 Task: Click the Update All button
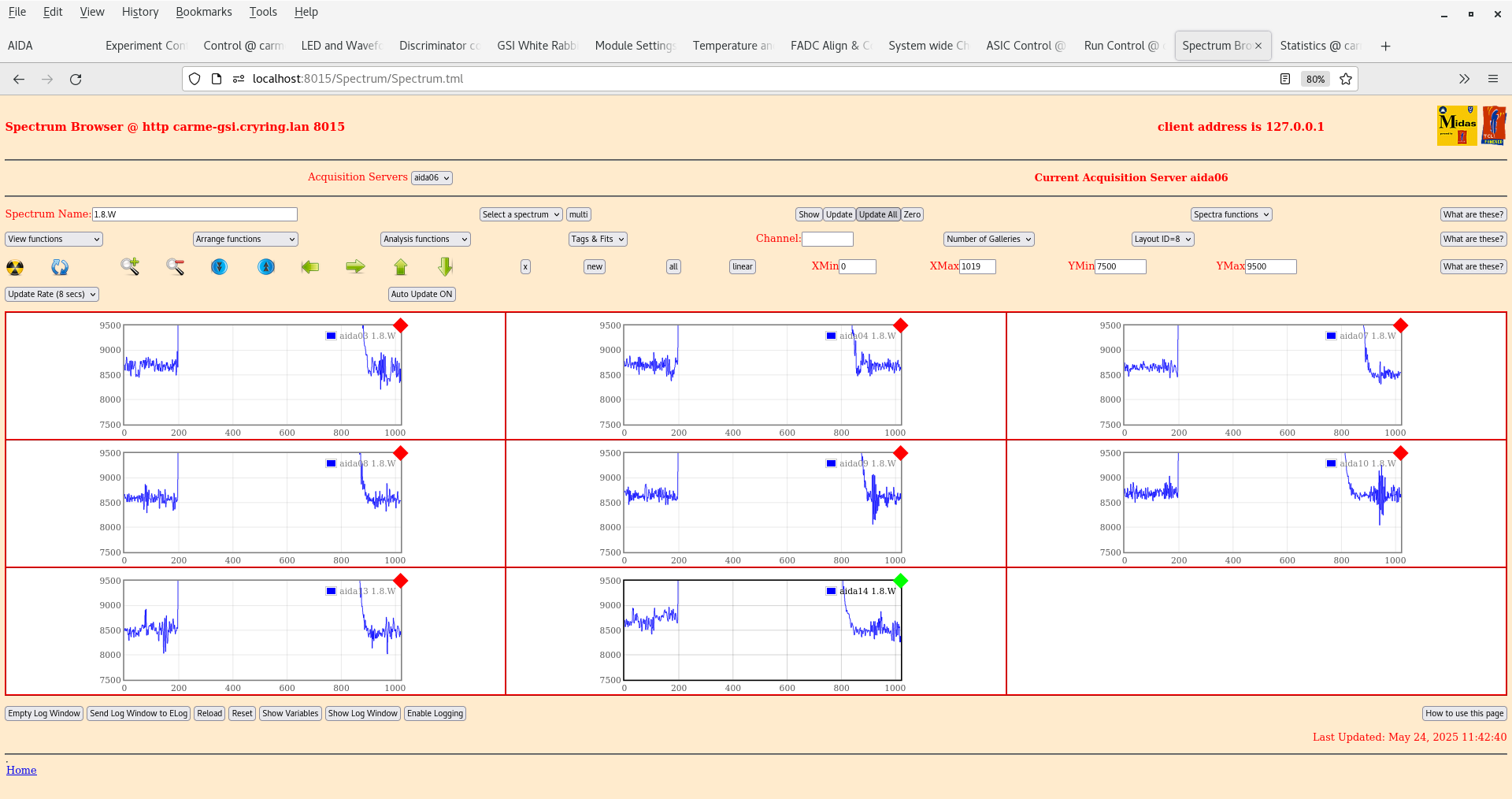pyautogui.click(x=877, y=214)
